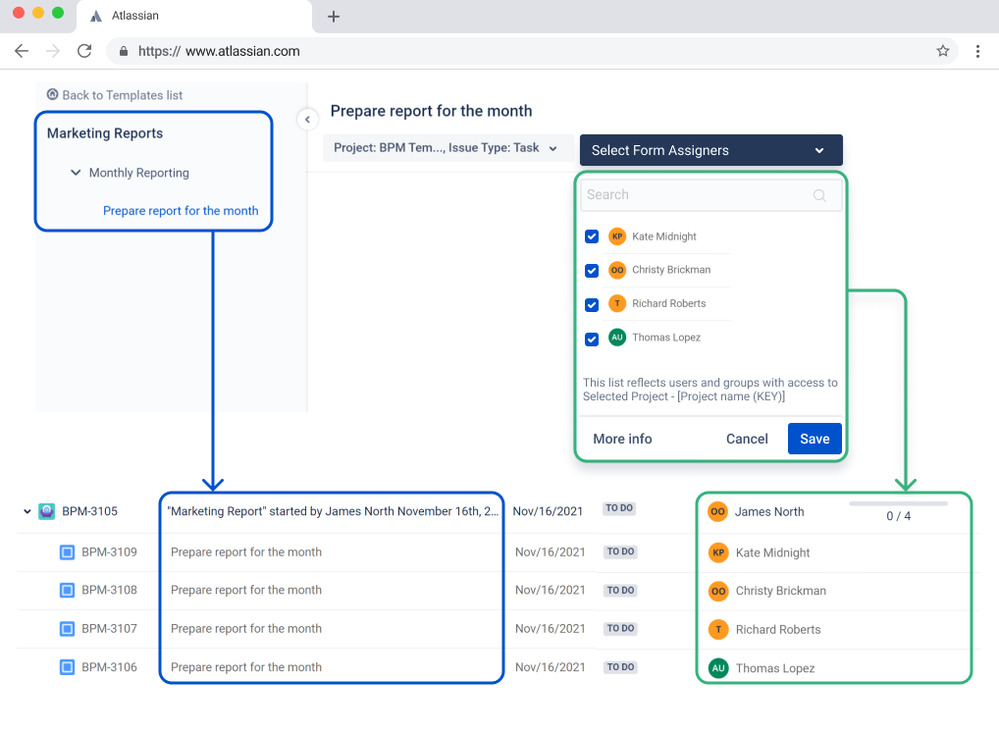Click Thomas Lopez assignee in issue list

775,668
